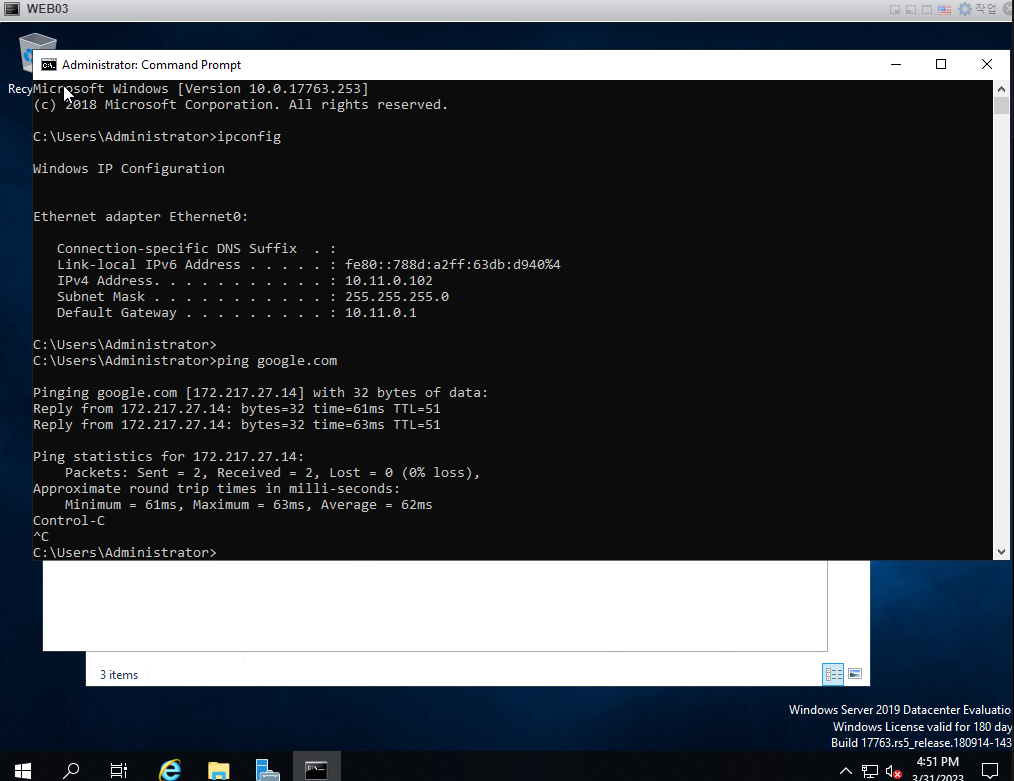Viewport: 1014px width, 781px height.
Task: Select Command Prompt taskbar button
Action: [x=316, y=769]
